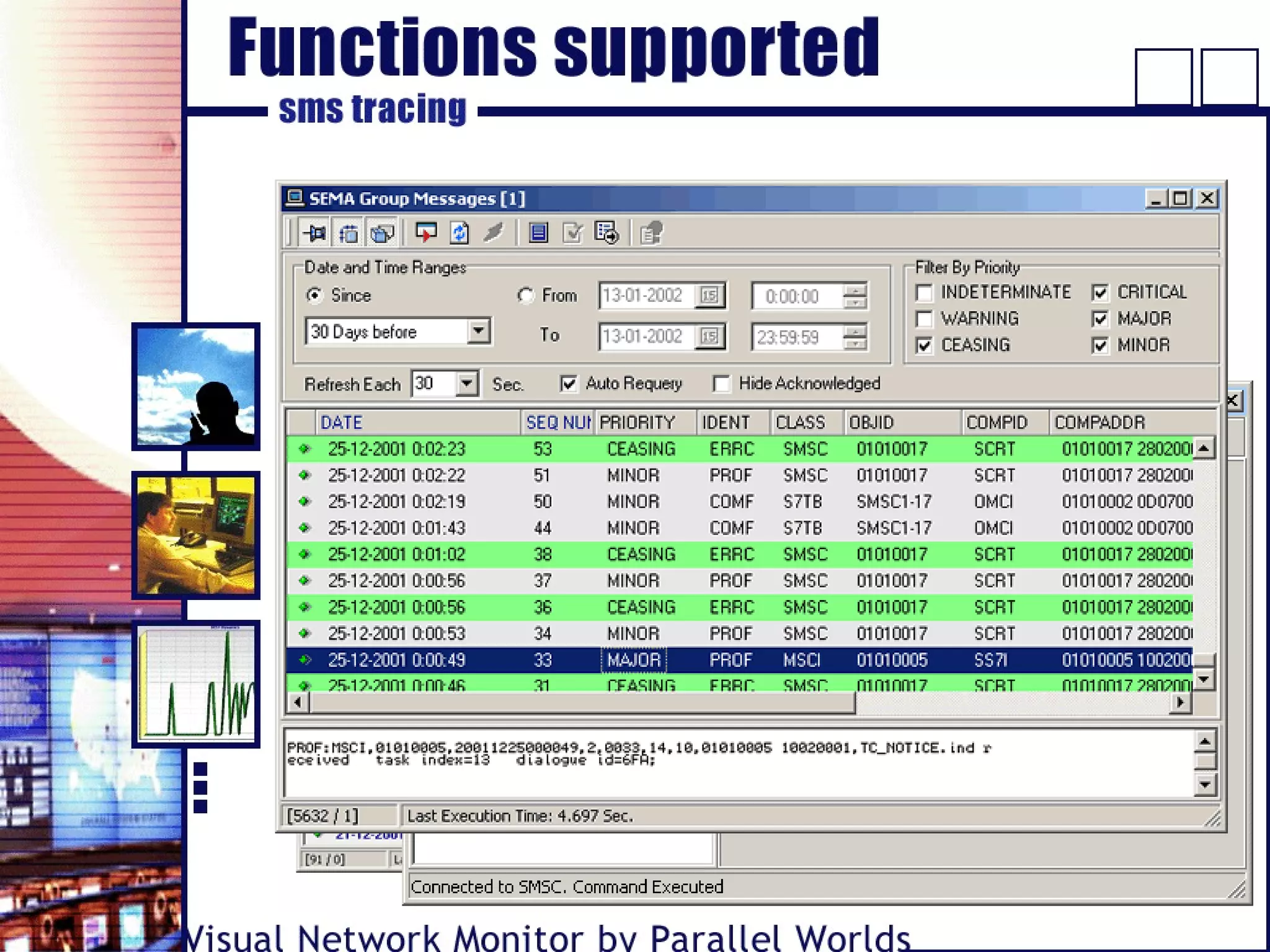The image size is (1270, 952).
Task: Click the silhouette phone caller thumbnail
Action: coord(195,386)
